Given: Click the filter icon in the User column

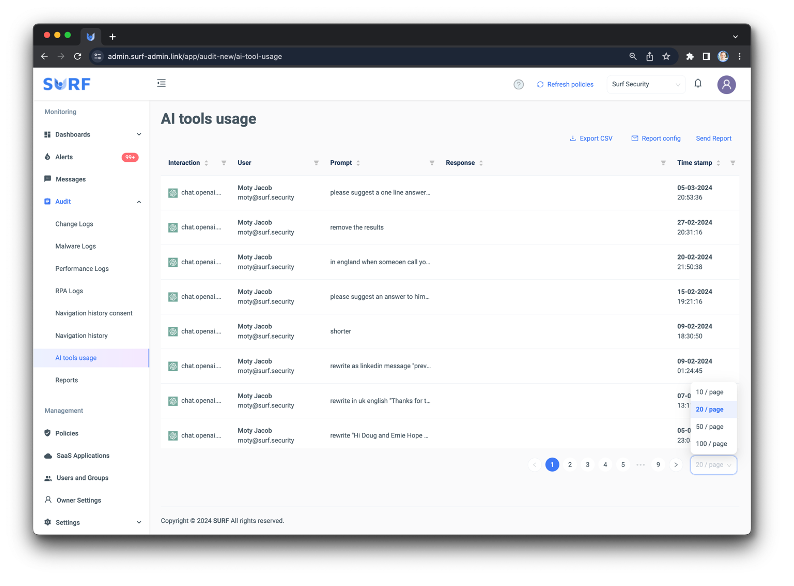Looking at the screenshot, I should tap(316, 163).
